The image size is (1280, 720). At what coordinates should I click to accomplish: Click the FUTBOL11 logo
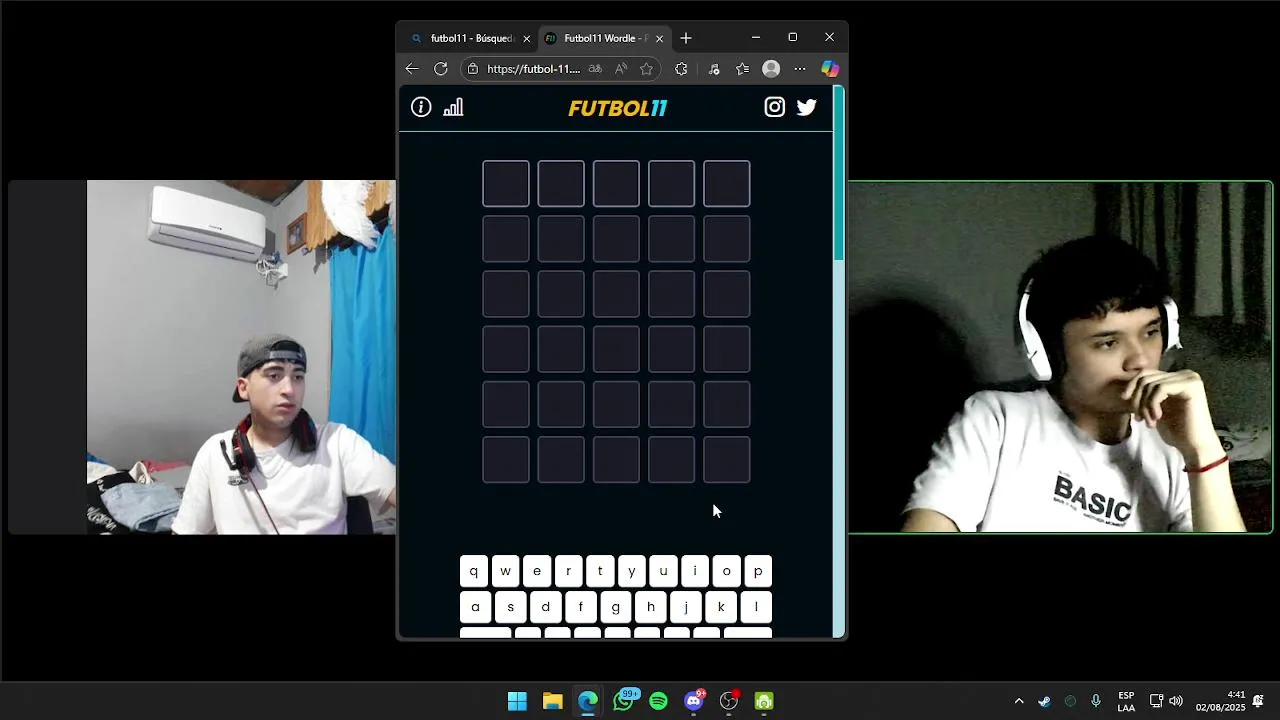pos(617,108)
